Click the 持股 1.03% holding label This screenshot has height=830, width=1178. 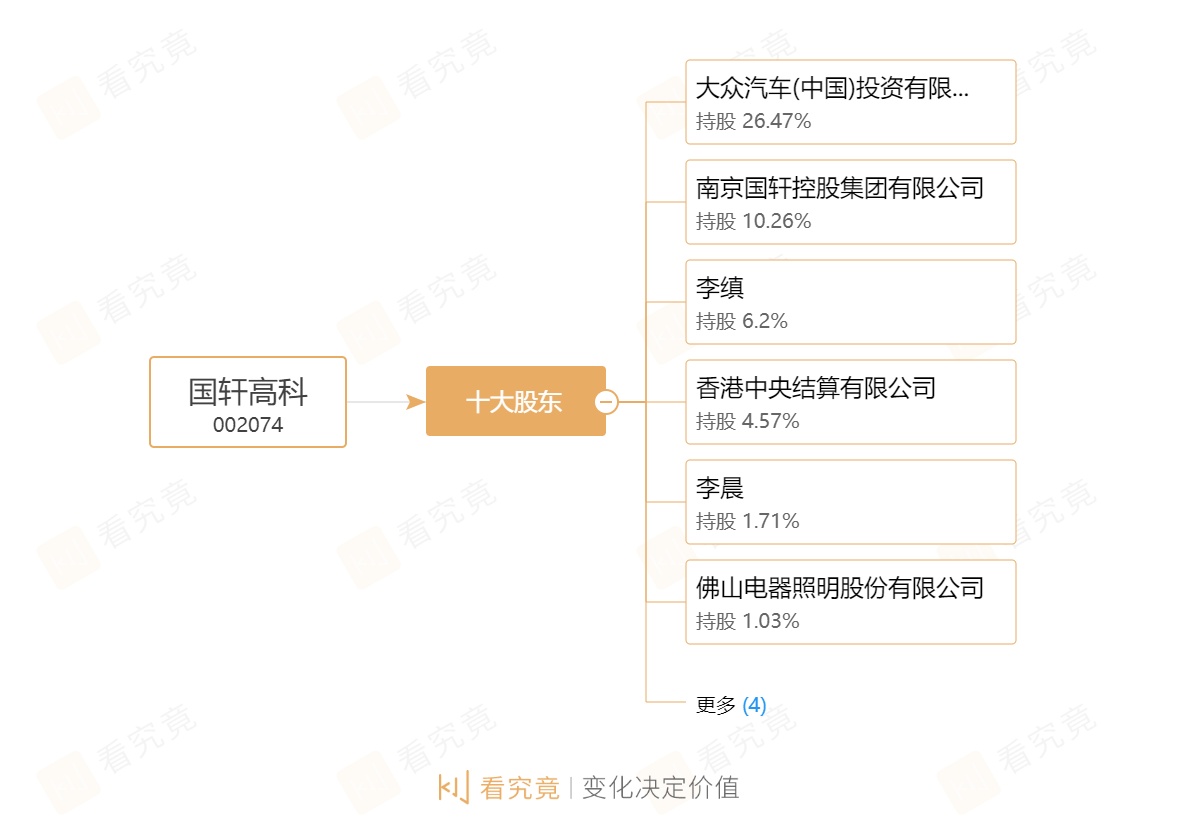748,622
